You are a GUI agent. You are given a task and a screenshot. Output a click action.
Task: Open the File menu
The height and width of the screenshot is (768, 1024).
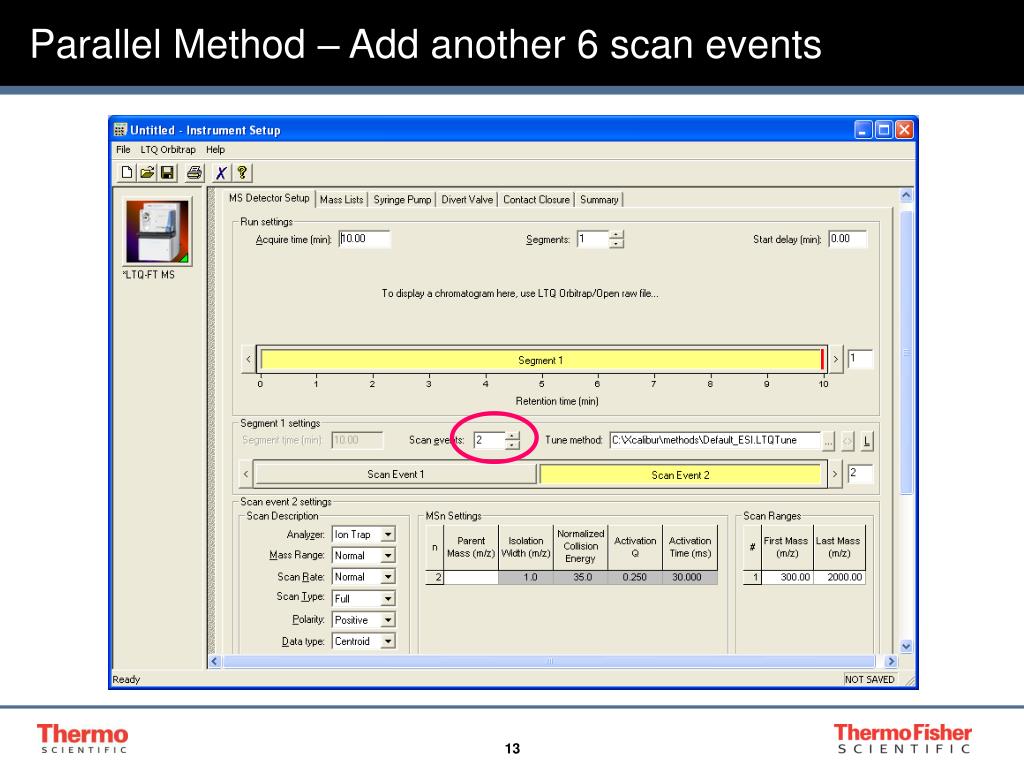click(123, 150)
